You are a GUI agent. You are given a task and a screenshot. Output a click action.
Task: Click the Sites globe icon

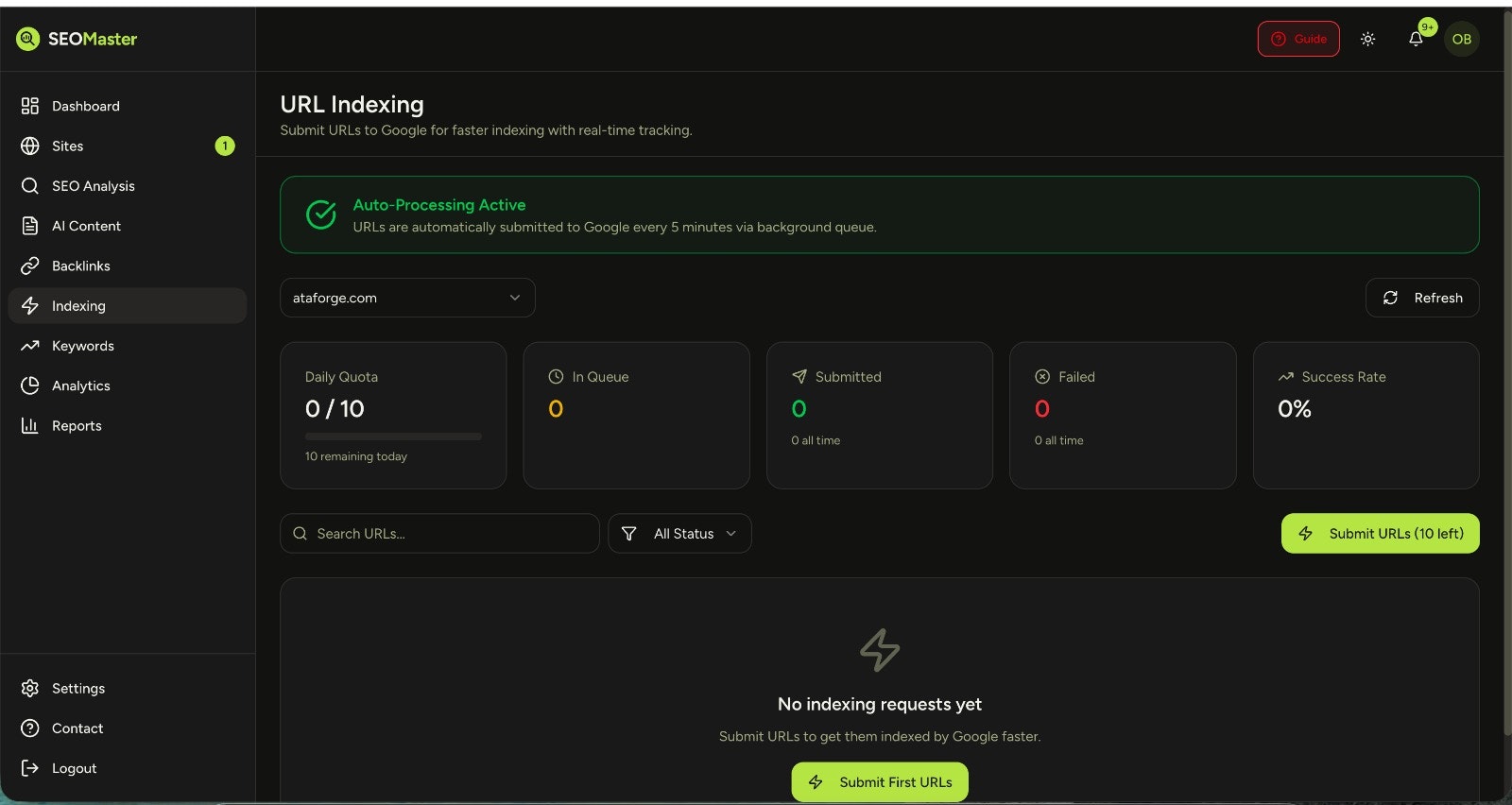click(x=30, y=146)
